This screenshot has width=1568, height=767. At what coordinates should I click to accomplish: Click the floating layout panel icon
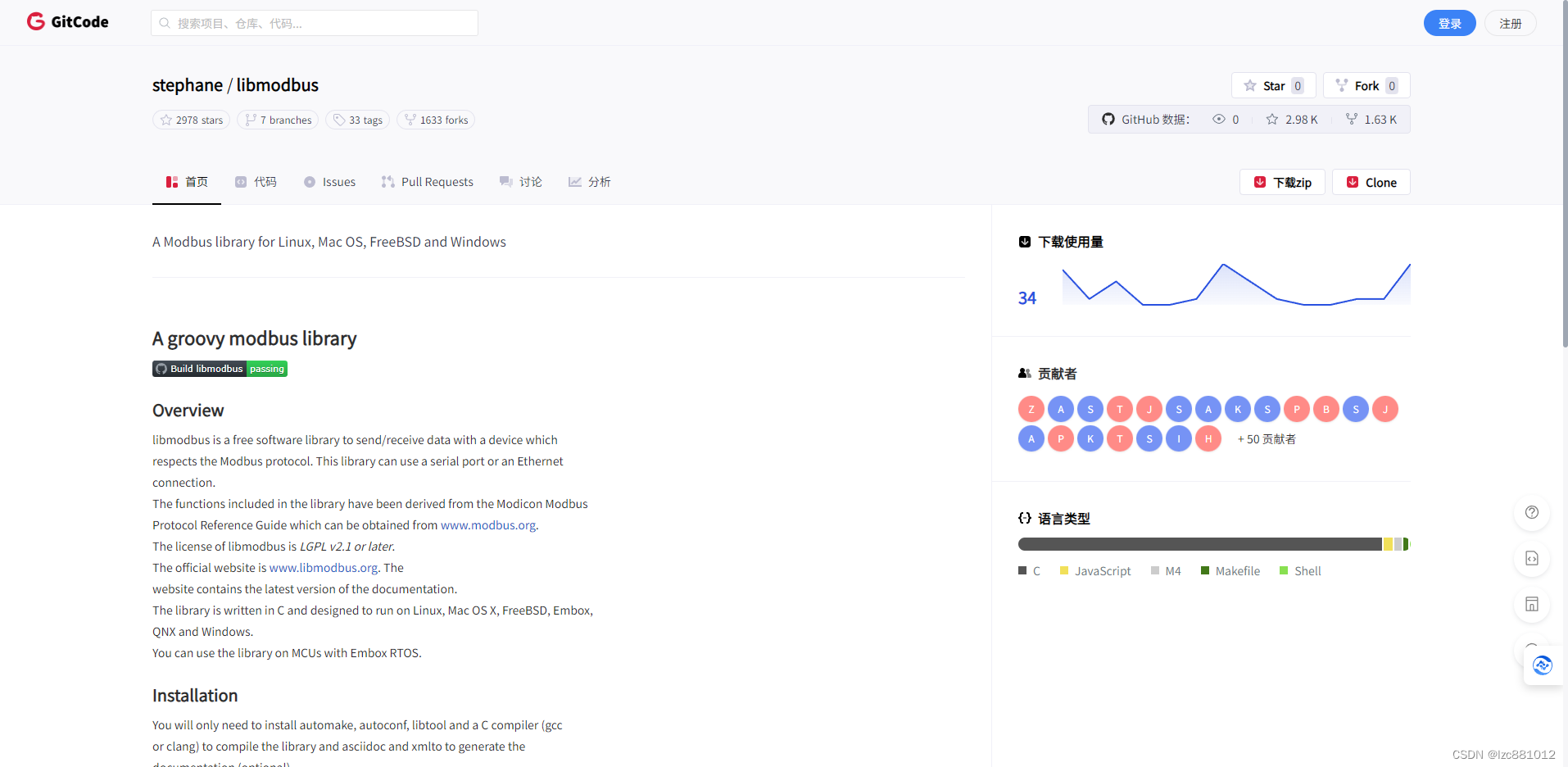tap(1532, 604)
